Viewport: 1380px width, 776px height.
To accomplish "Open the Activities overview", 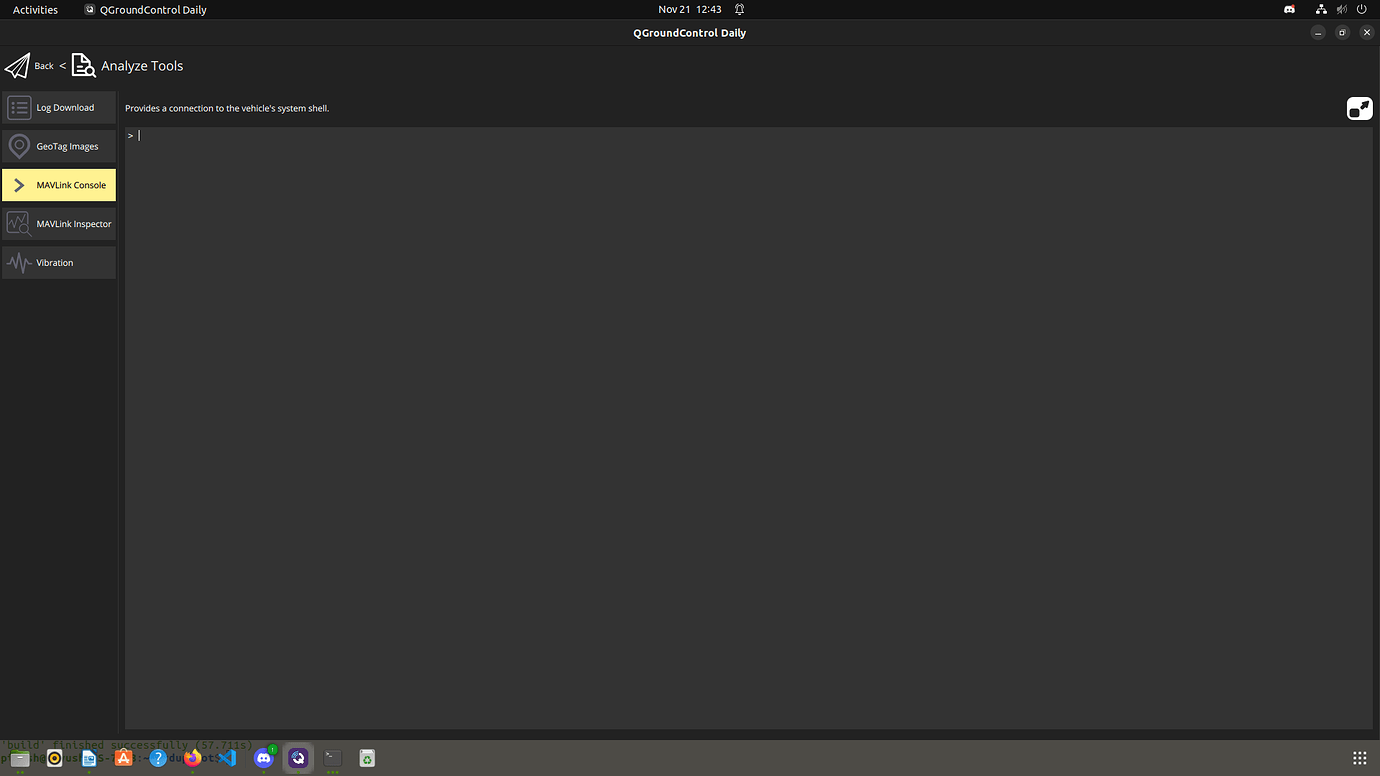I will pos(35,10).
